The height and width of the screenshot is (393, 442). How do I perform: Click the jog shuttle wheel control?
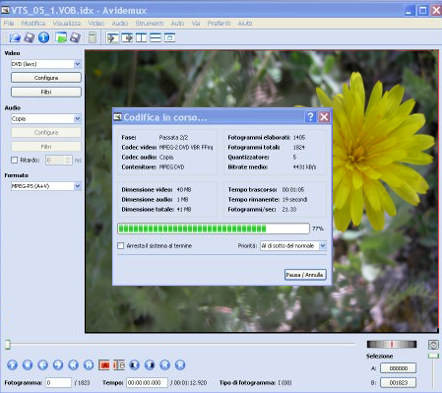(392, 344)
